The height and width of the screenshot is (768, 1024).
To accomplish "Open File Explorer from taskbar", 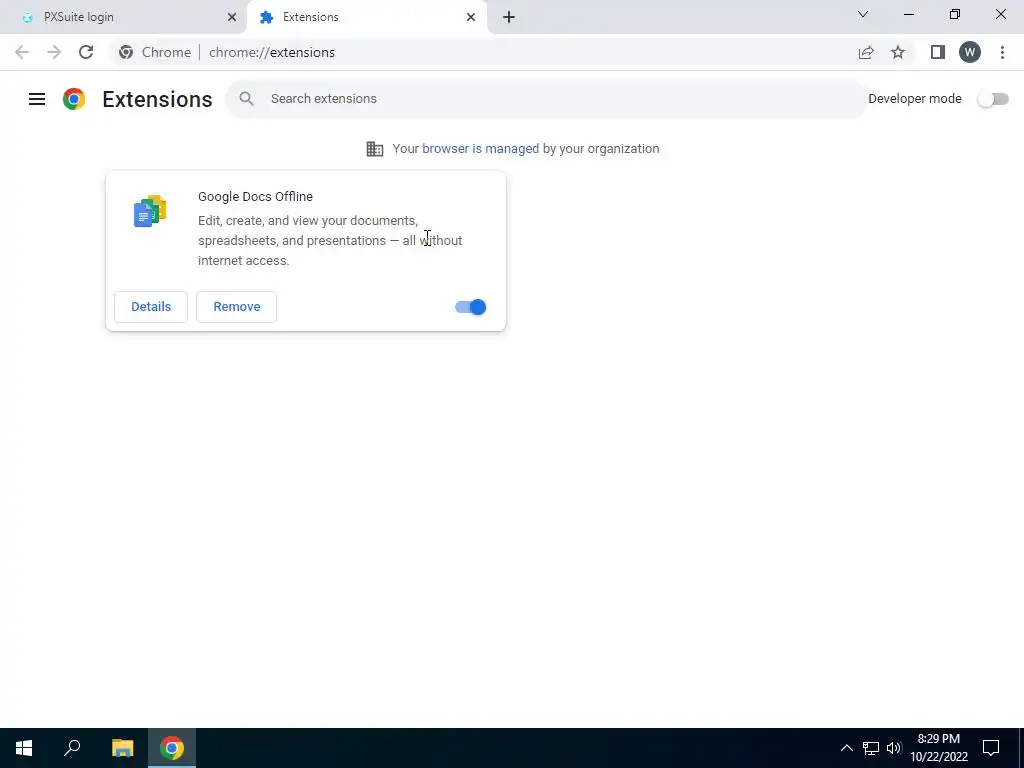I will tap(122, 748).
